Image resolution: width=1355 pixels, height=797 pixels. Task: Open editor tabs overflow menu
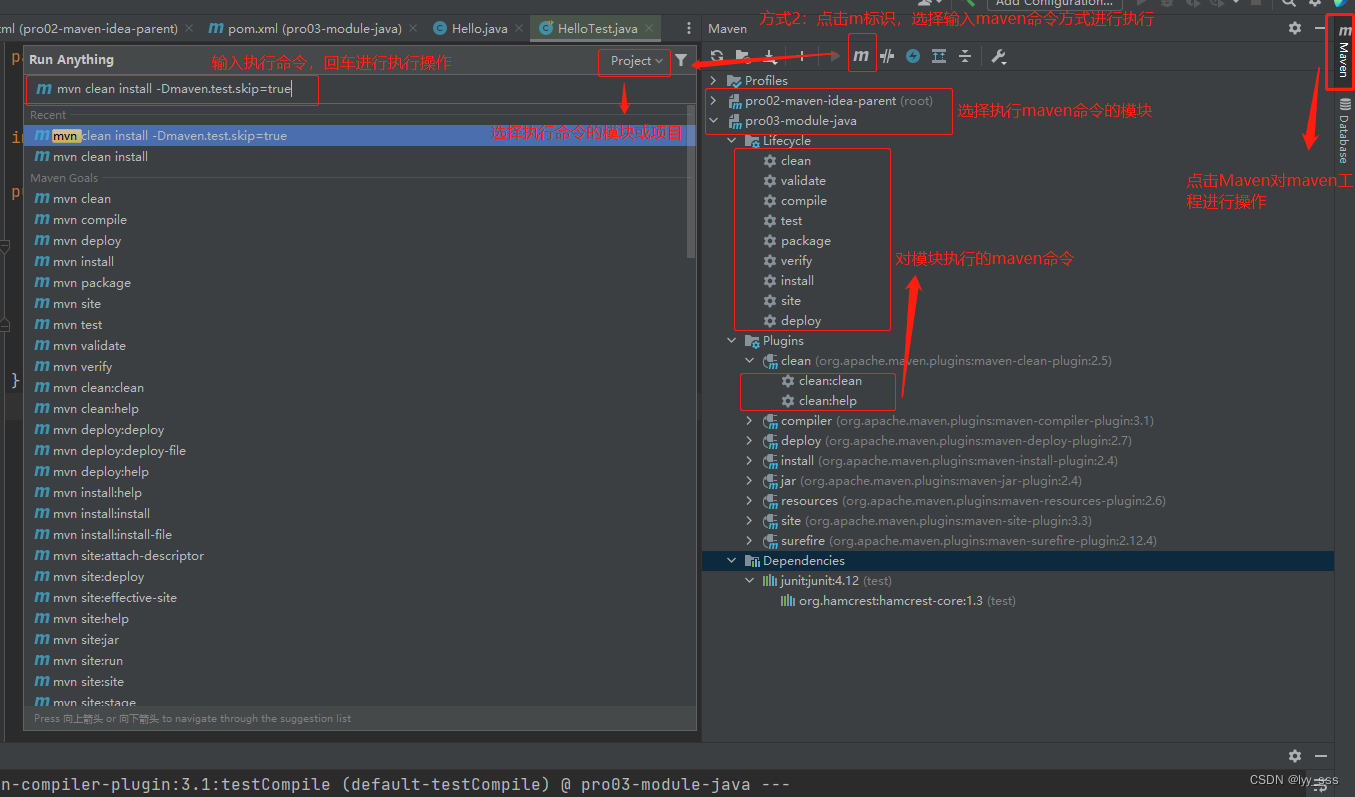688,29
